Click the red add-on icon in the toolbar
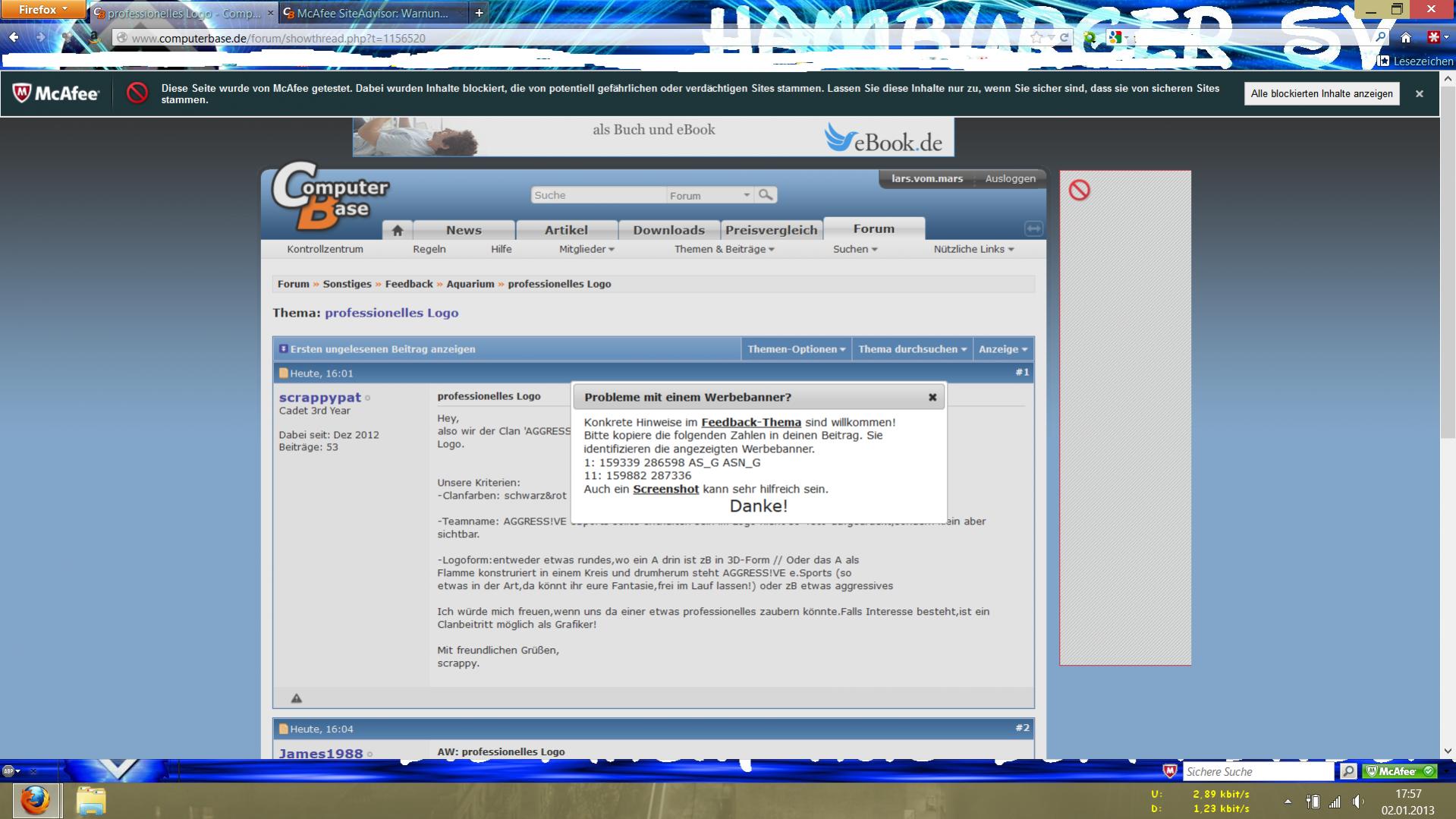 click(1433, 37)
